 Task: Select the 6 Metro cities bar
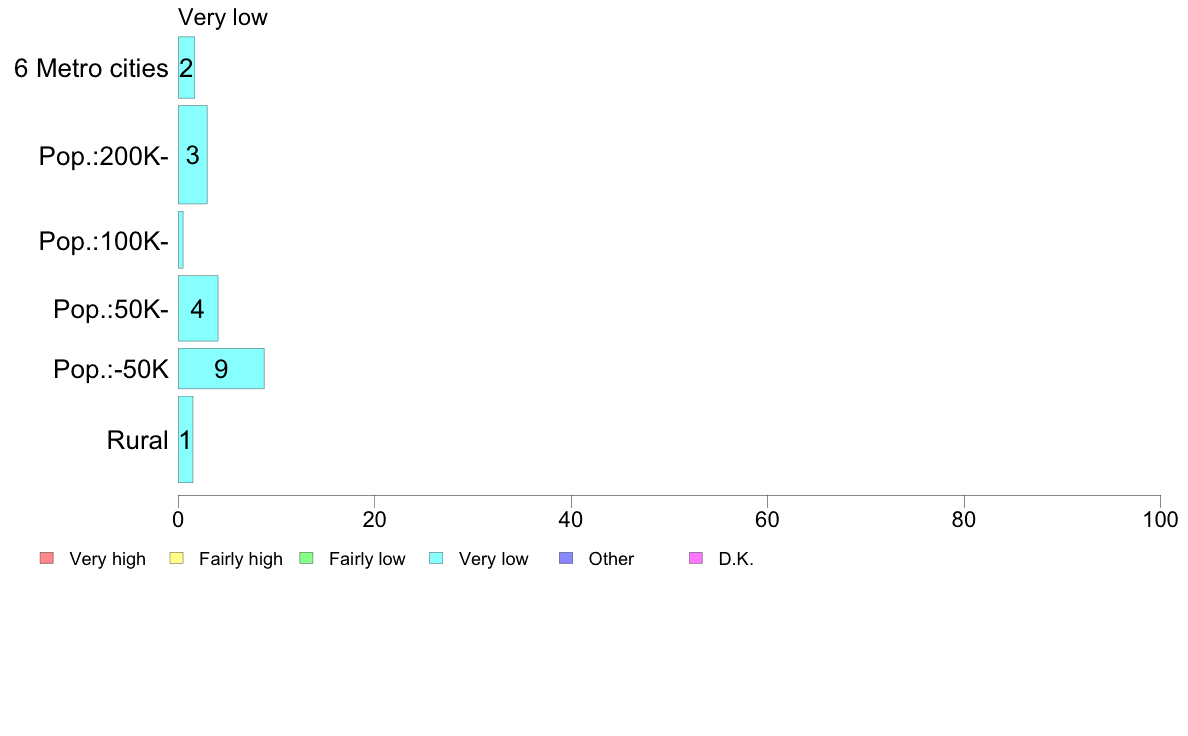click(186, 67)
